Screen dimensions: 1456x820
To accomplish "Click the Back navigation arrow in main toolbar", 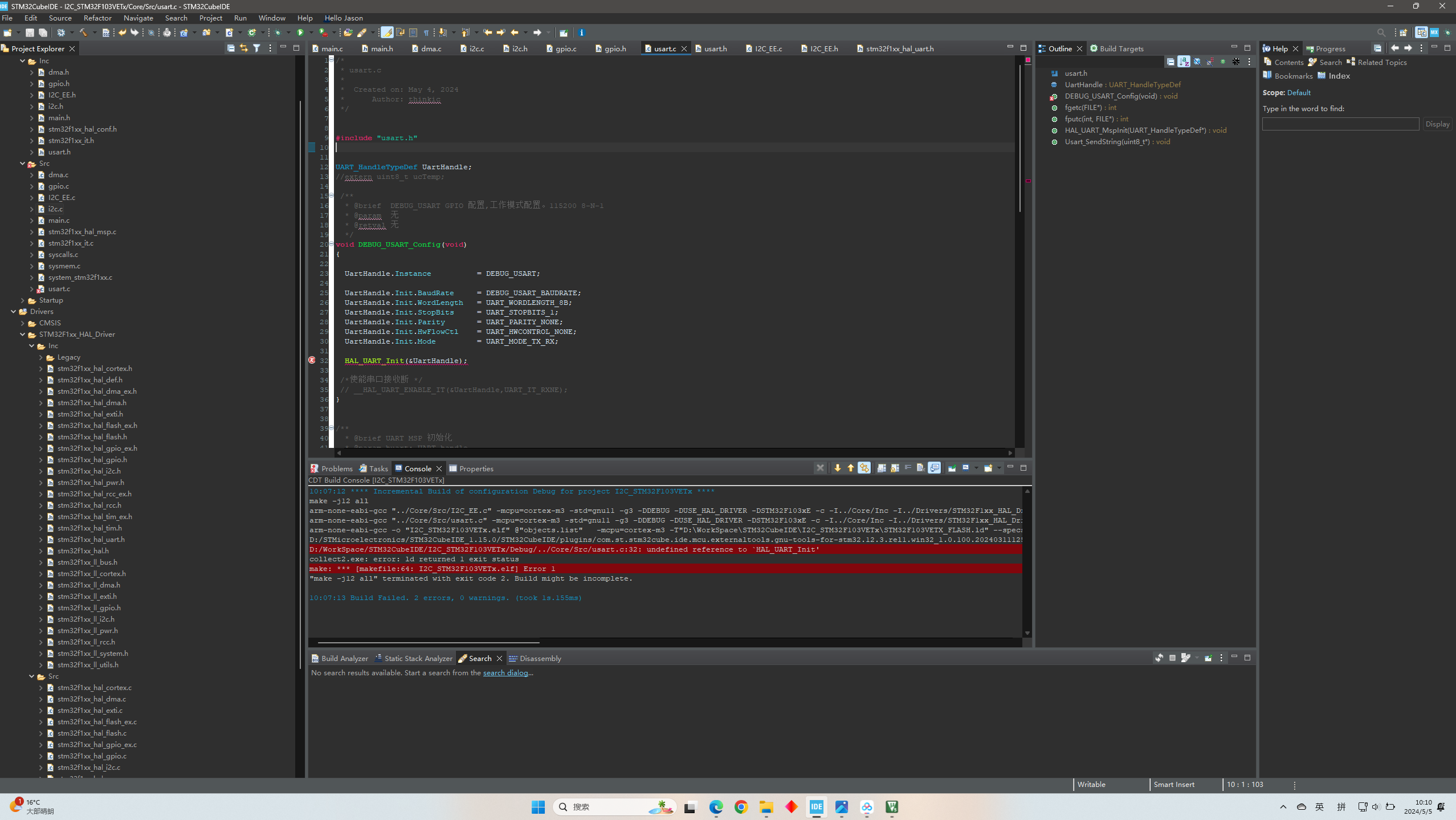I will point(515,32).
